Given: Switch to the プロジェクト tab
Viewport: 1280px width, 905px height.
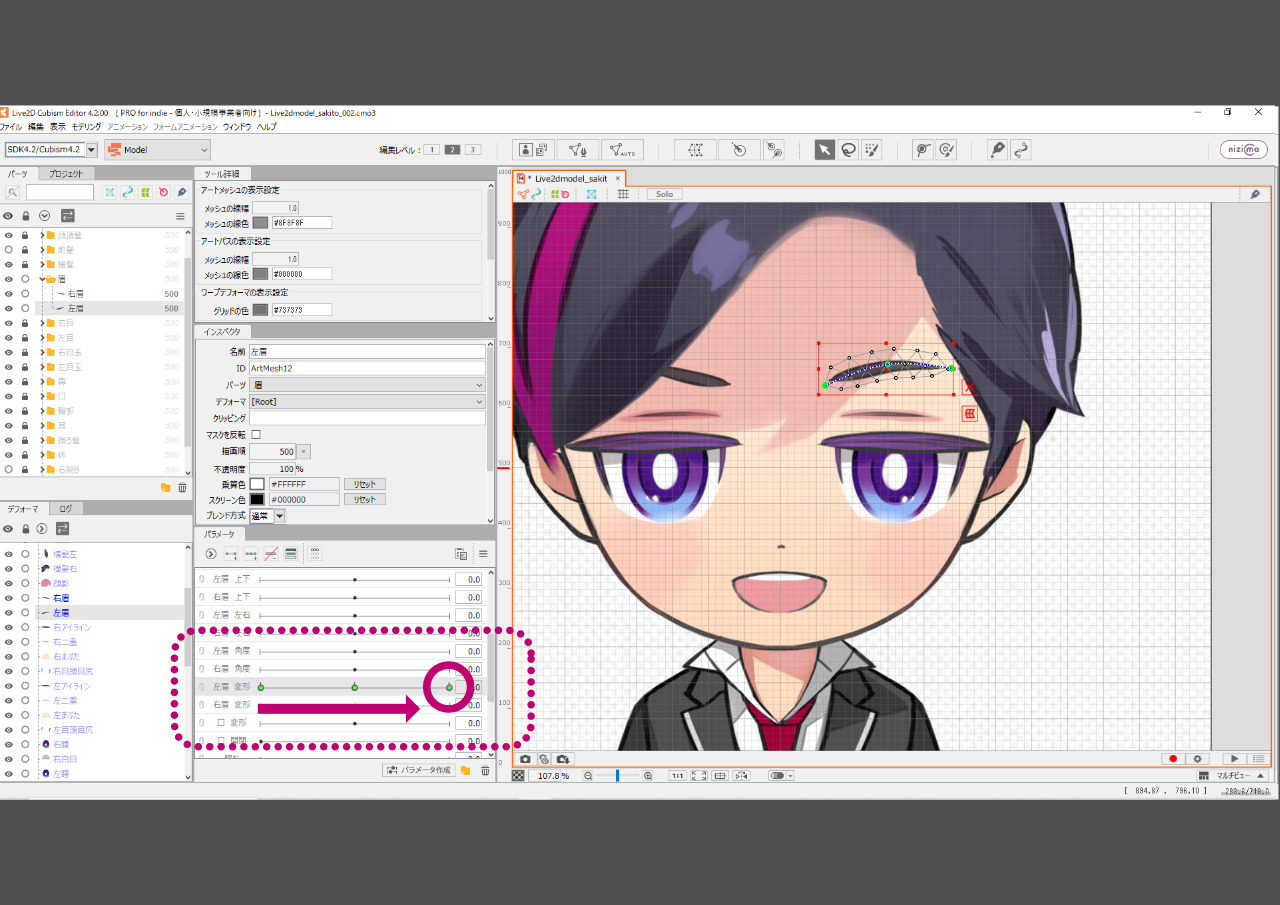Looking at the screenshot, I should pos(66,174).
